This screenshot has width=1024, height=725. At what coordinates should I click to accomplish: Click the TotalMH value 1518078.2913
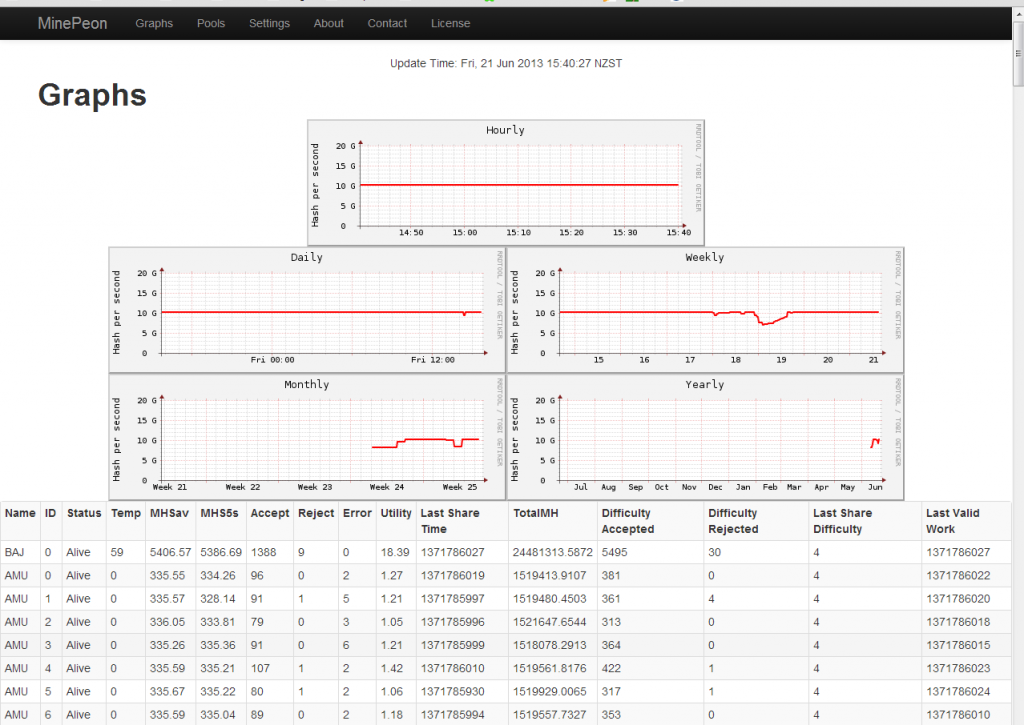(x=549, y=645)
